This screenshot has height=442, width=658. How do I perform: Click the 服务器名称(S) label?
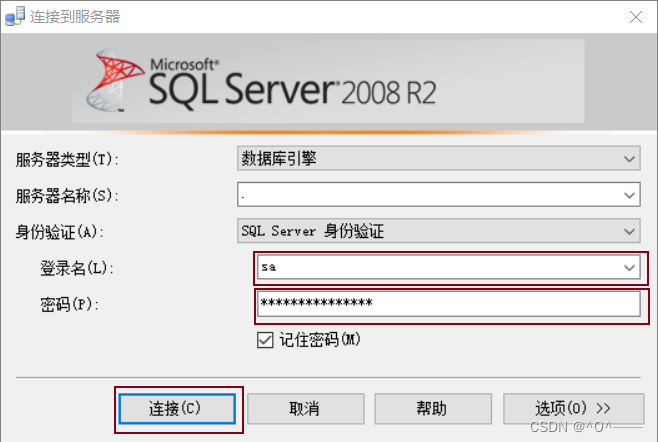pyautogui.click(x=67, y=196)
